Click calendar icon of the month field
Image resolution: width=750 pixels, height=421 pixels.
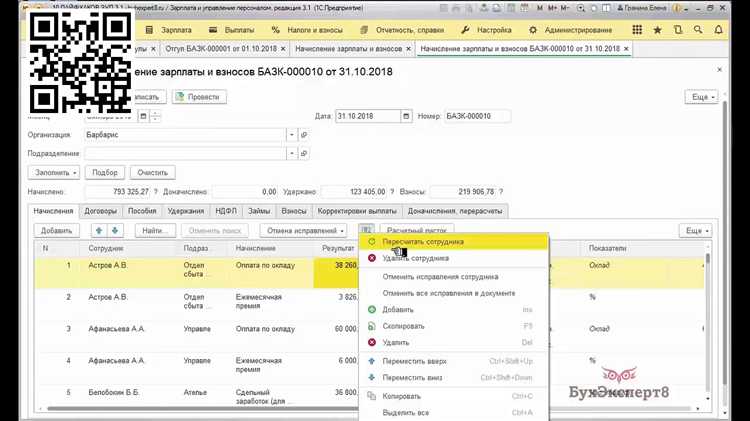click(x=143, y=116)
